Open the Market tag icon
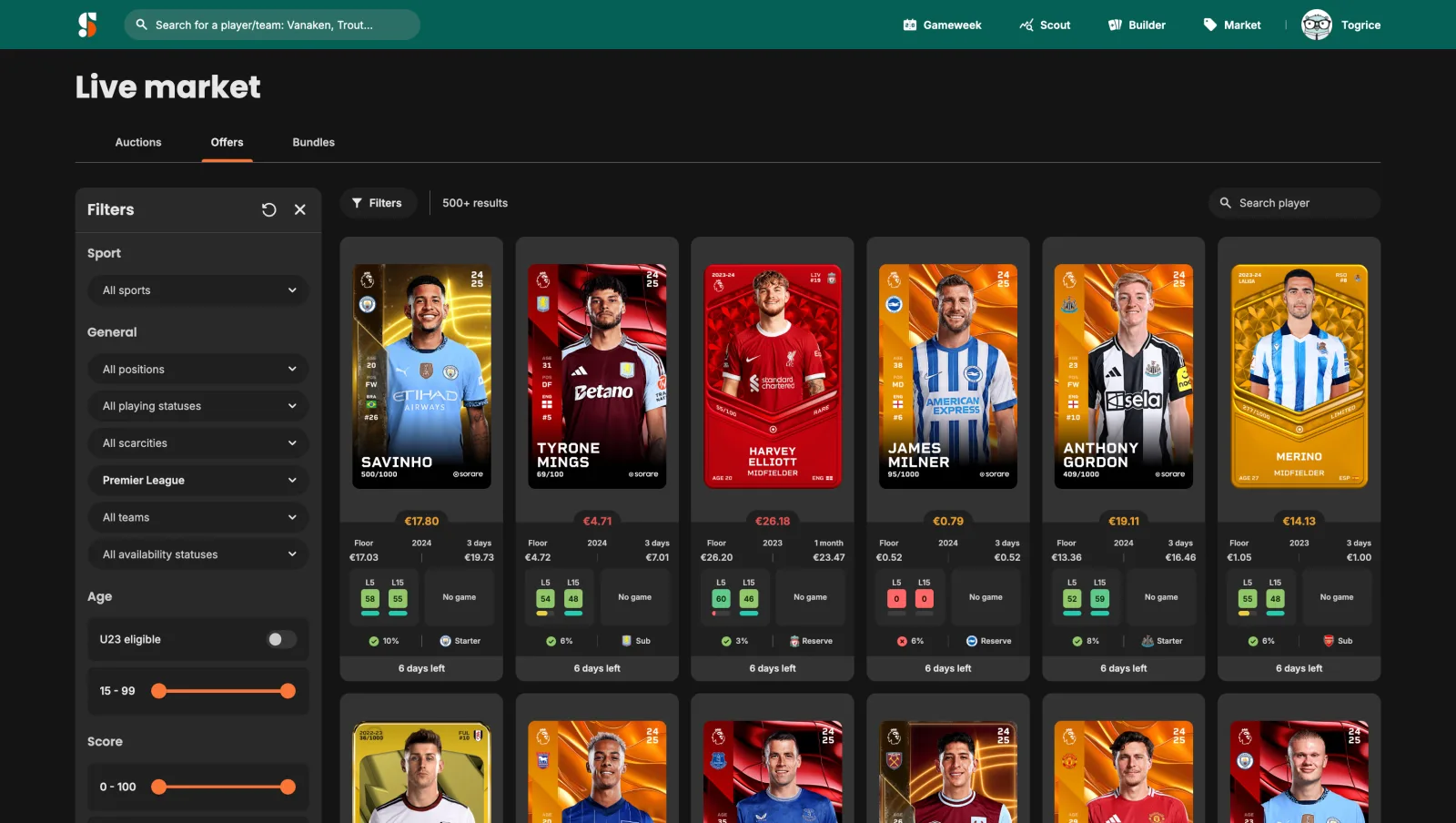Viewport: 1456px width, 823px height. [1209, 25]
